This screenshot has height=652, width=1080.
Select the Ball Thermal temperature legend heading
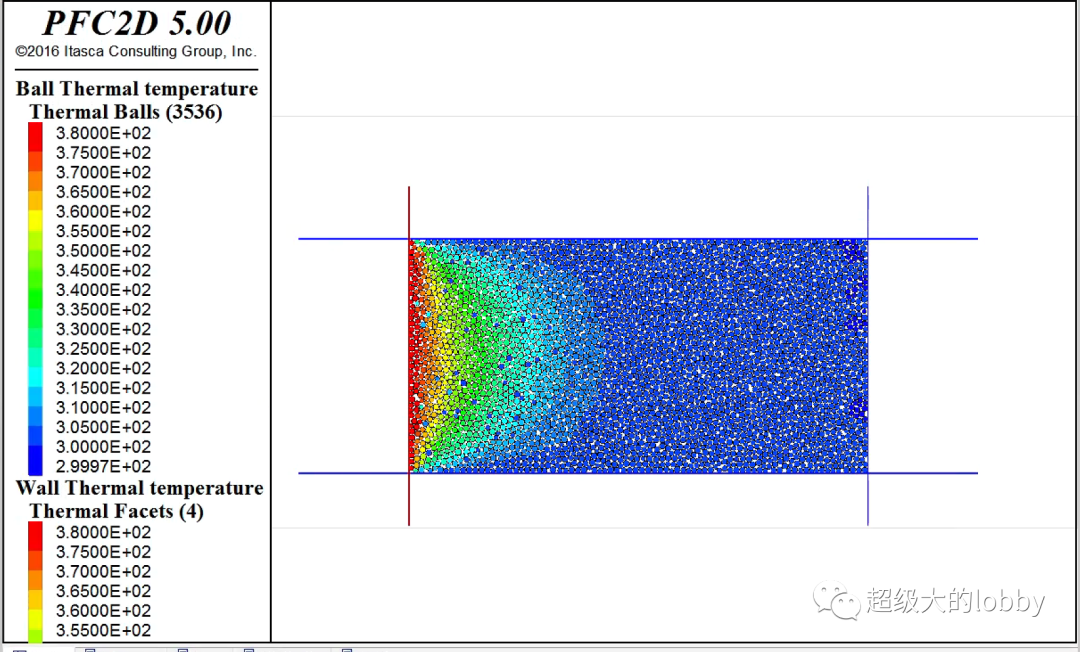click(137, 89)
